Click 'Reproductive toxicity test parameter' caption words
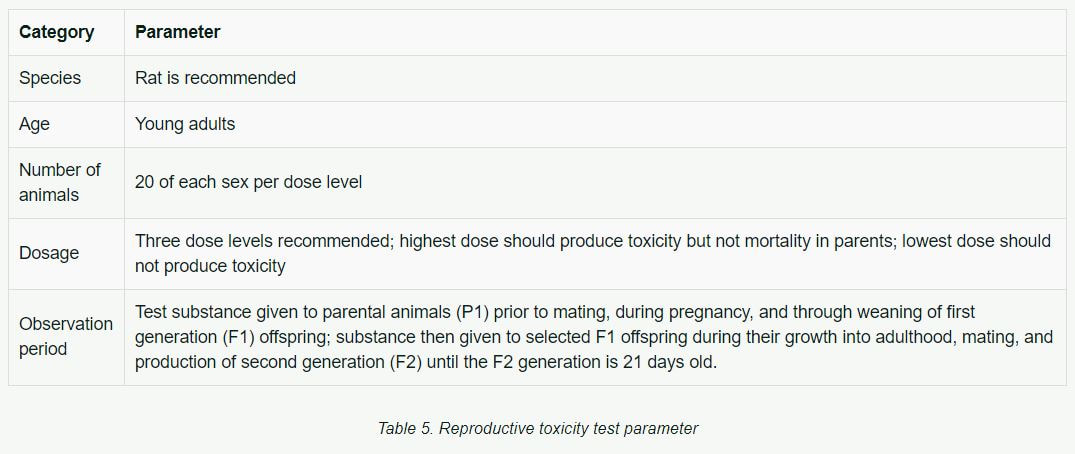Image resolution: width=1075 pixels, height=454 pixels. (568, 429)
